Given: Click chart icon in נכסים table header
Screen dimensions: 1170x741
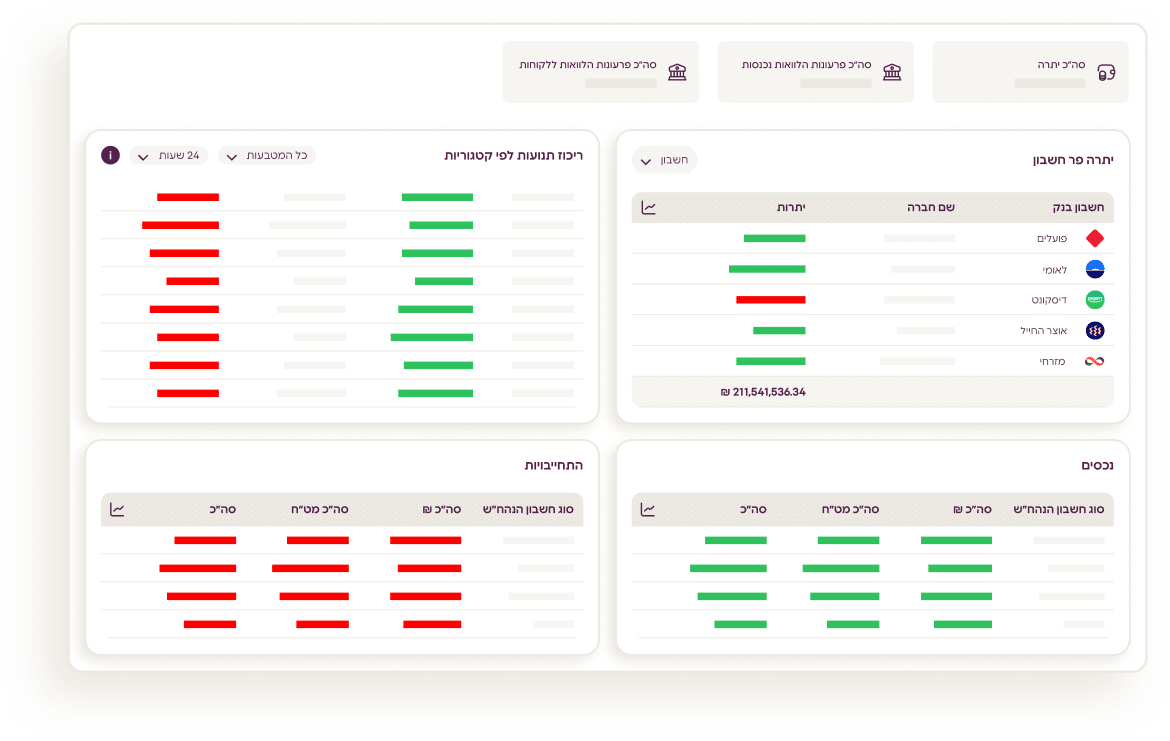Looking at the screenshot, I should (648, 510).
